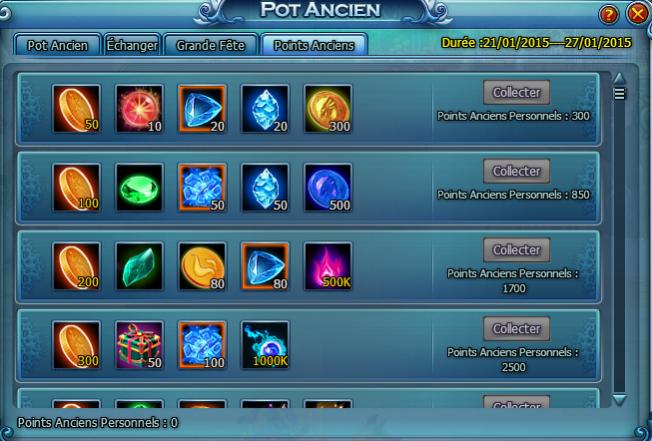Click the scrollbar up arrow

pos(620,78)
